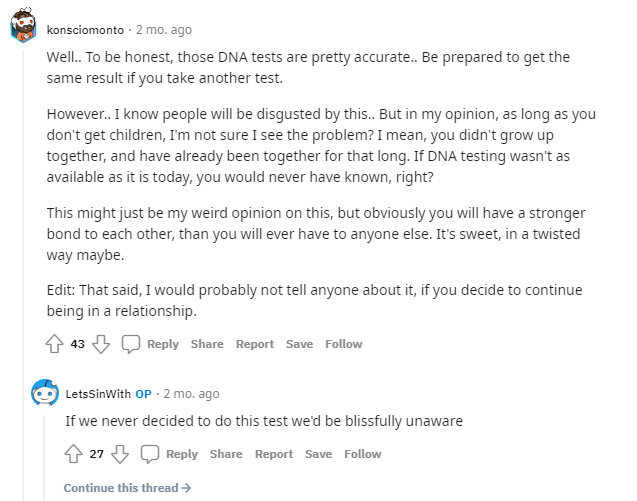Click the comment bubble icon on konsciomonto's comment

[131, 344]
